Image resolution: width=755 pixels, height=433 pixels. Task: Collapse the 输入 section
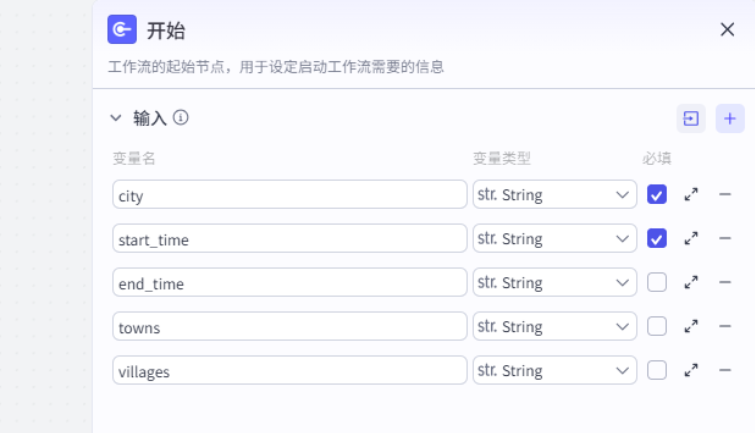pyautogui.click(x=116, y=118)
